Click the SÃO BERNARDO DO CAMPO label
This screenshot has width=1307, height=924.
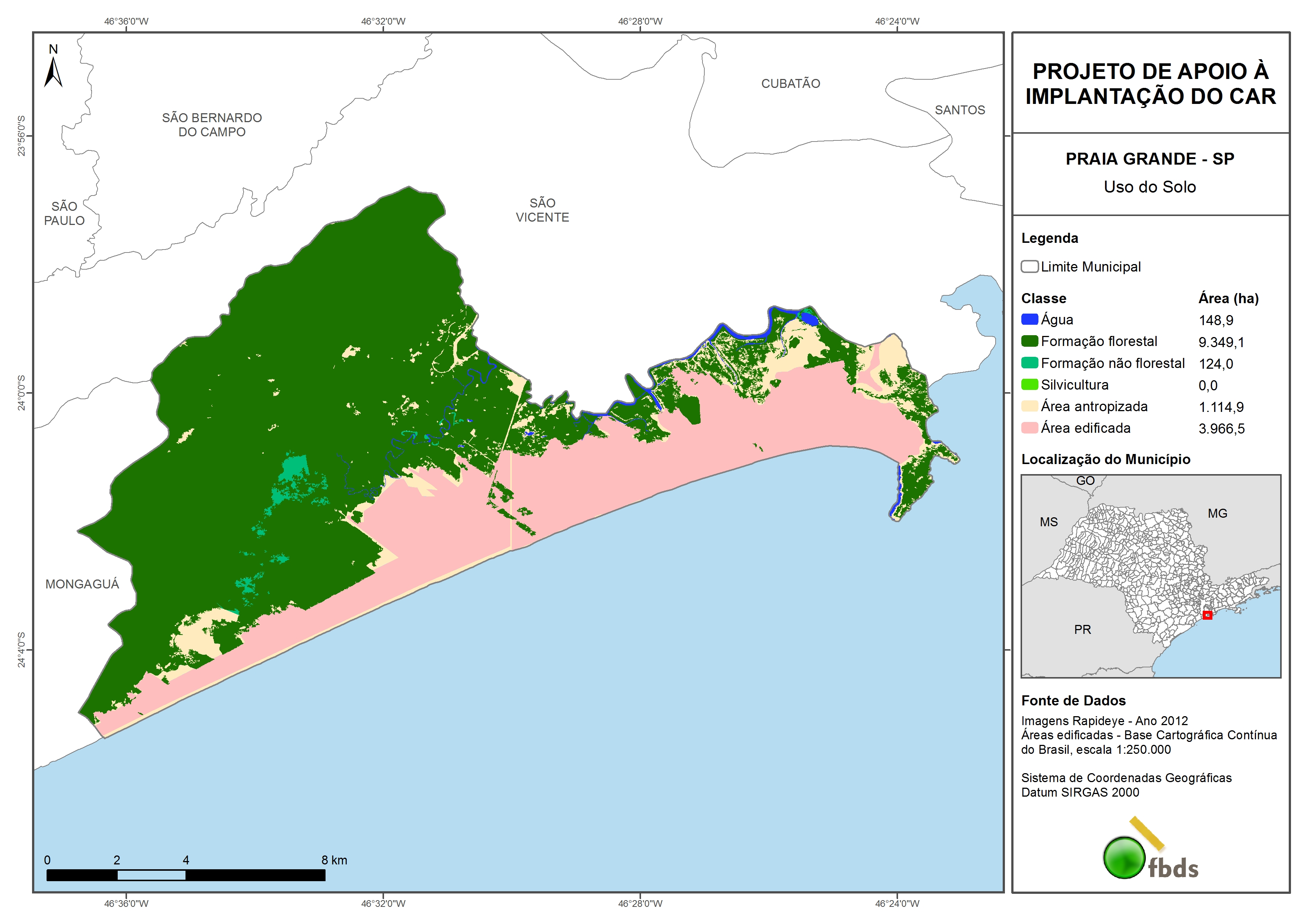point(212,125)
